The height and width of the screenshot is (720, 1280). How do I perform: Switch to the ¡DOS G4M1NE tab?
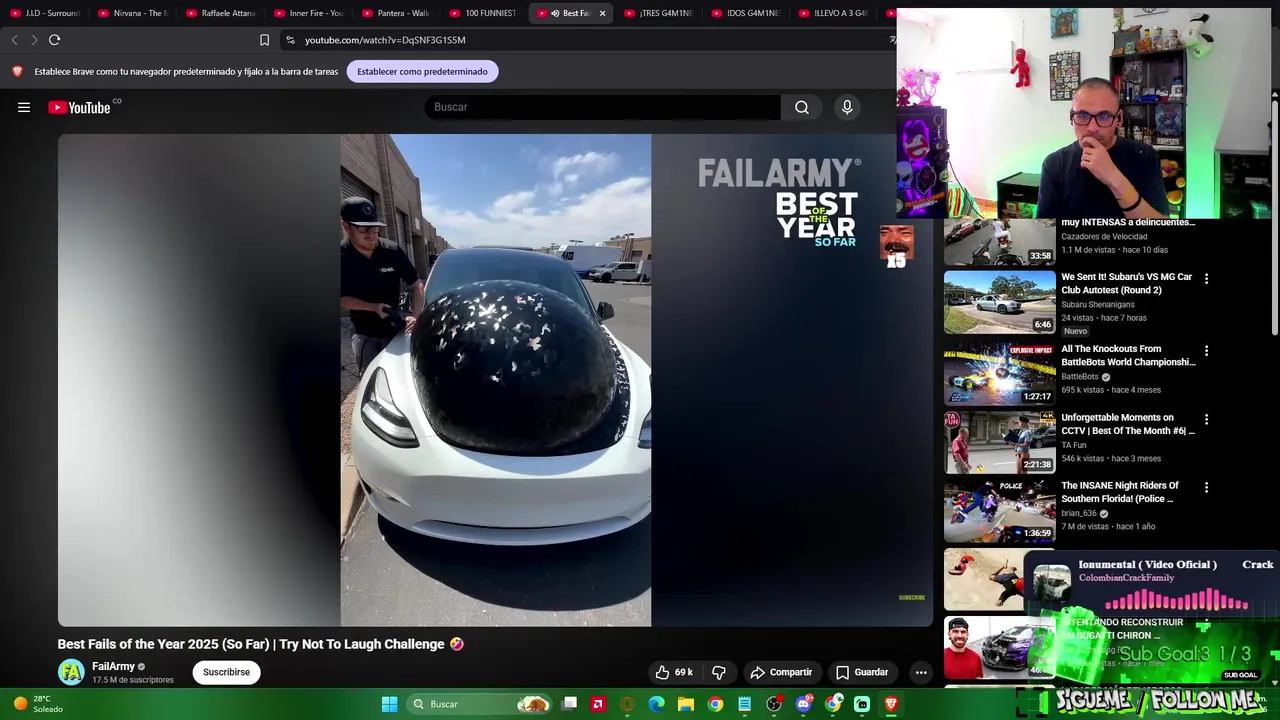click(x=747, y=13)
